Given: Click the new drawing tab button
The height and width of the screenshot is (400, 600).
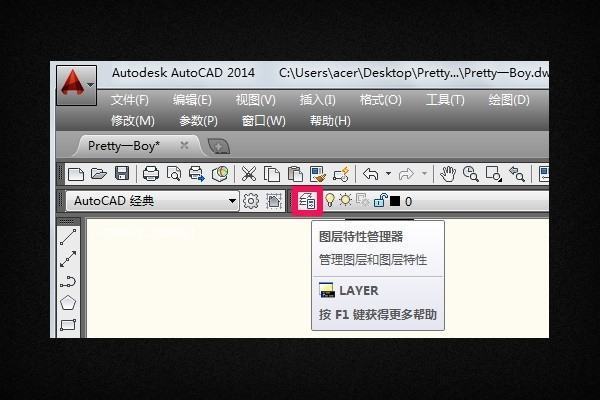Looking at the screenshot, I should (x=218, y=146).
